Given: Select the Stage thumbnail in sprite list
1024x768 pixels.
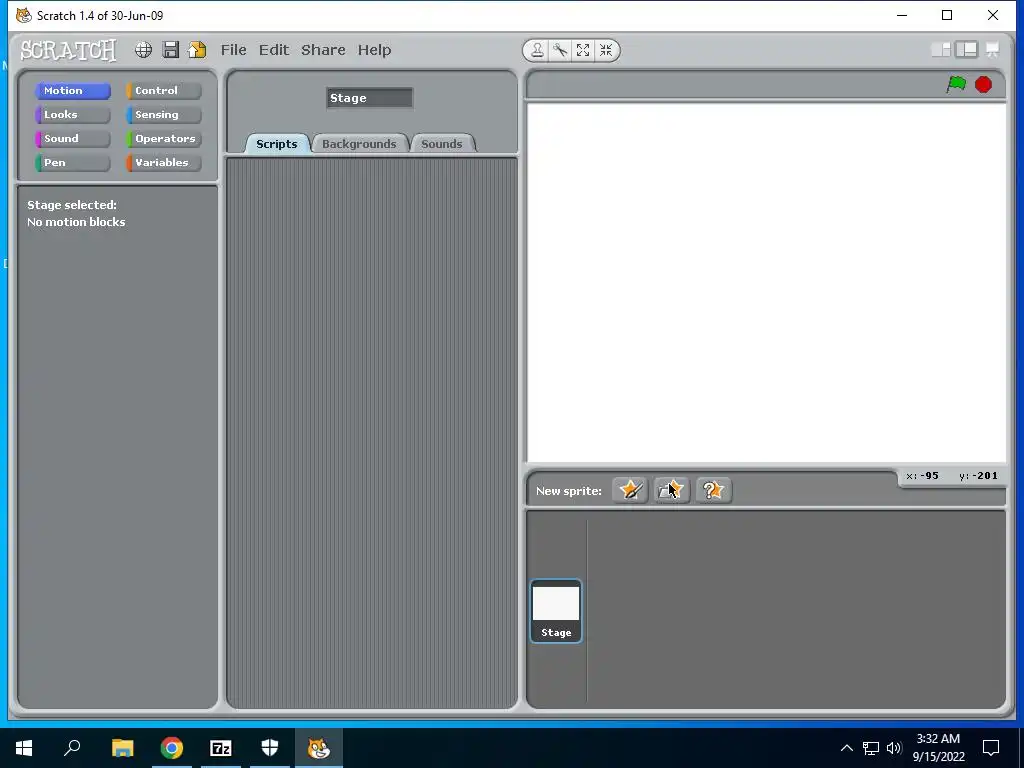Looking at the screenshot, I should tap(556, 611).
